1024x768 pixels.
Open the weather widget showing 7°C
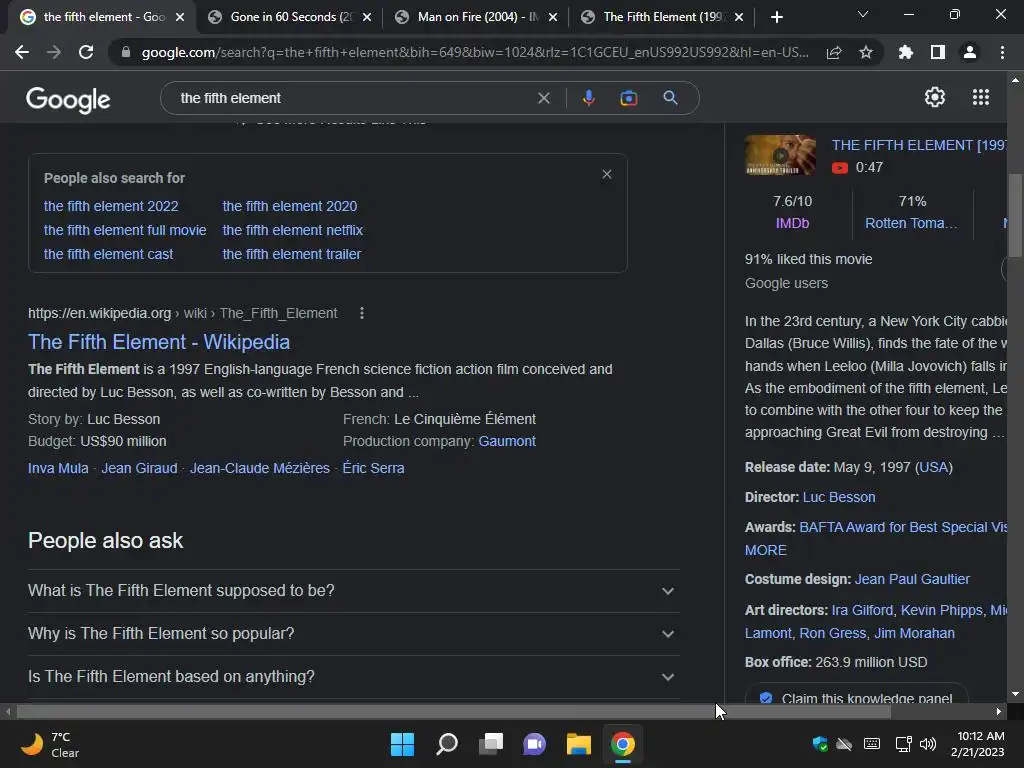tap(51, 744)
